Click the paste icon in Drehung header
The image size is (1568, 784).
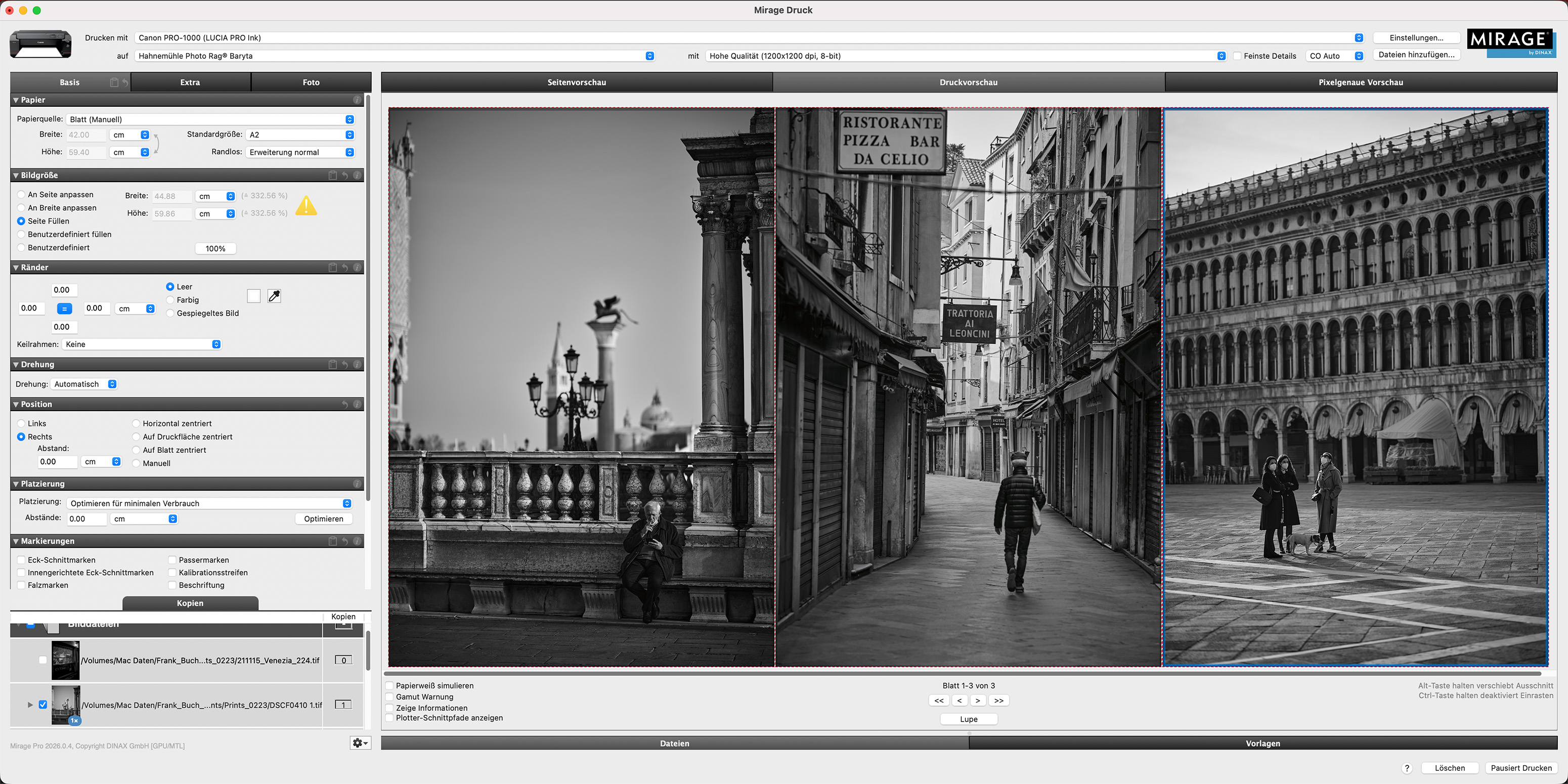click(x=332, y=365)
